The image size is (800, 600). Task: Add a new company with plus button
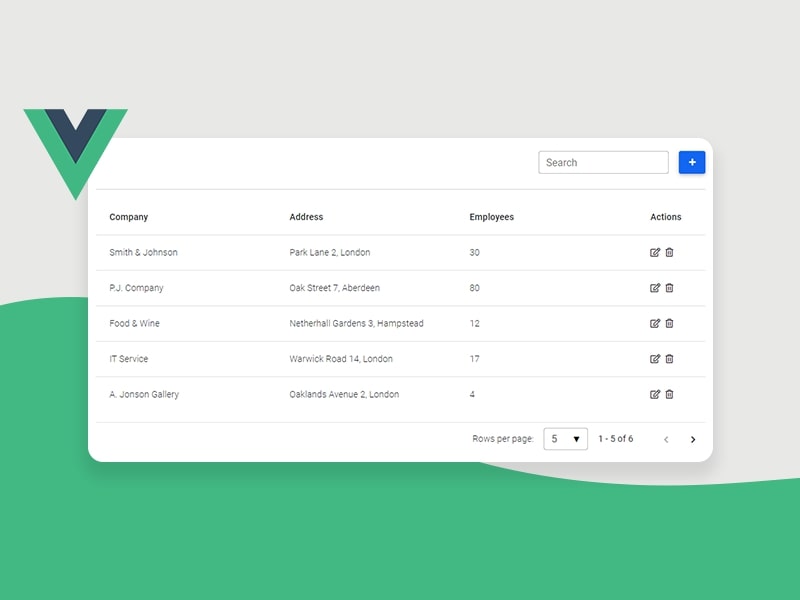692,162
